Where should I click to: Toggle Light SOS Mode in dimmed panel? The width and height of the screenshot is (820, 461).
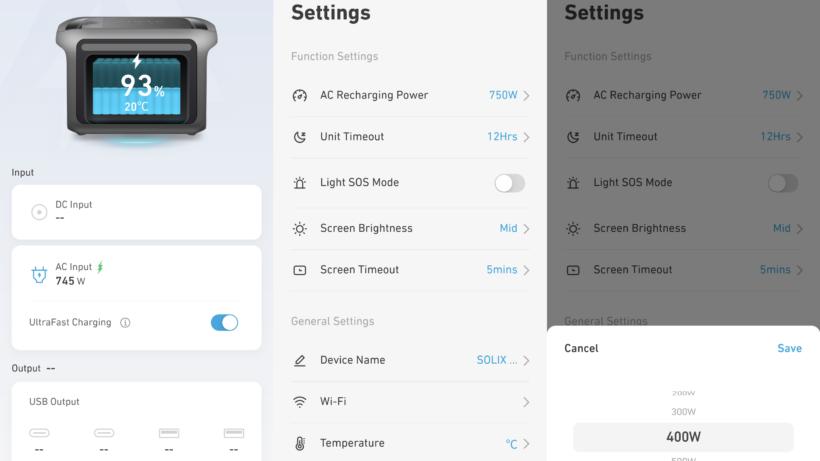pyautogui.click(x=783, y=183)
